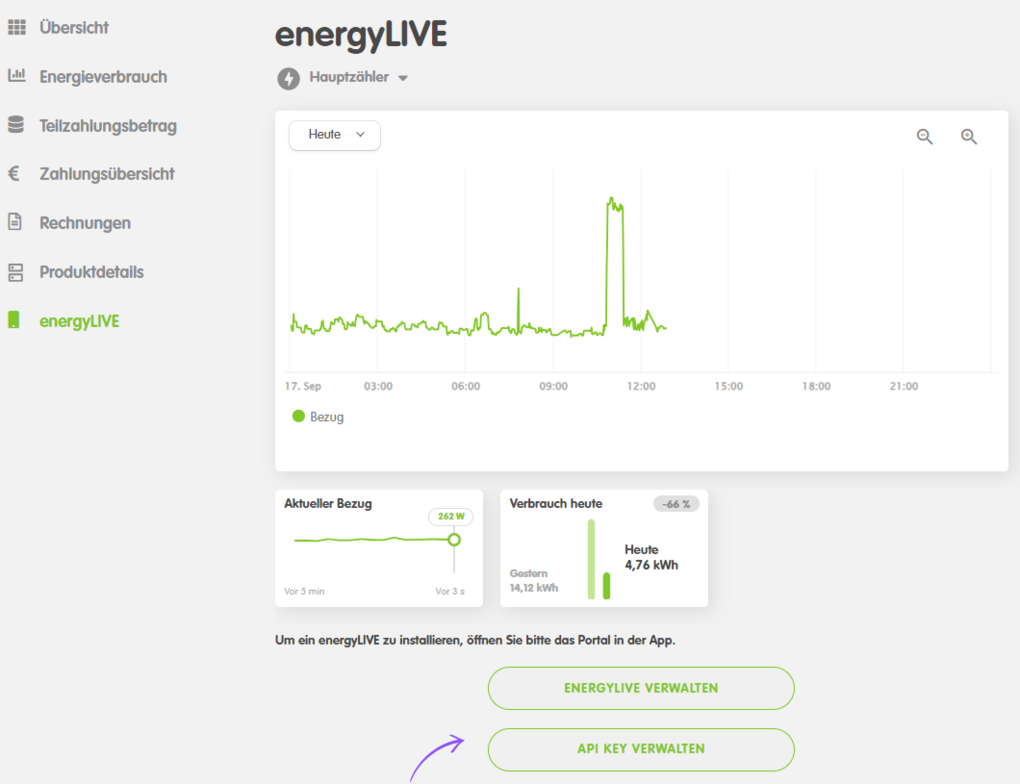Click the consumption peak near 11:00 in chart
The height and width of the screenshot is (784, 1020).
(x=615, y=203)
